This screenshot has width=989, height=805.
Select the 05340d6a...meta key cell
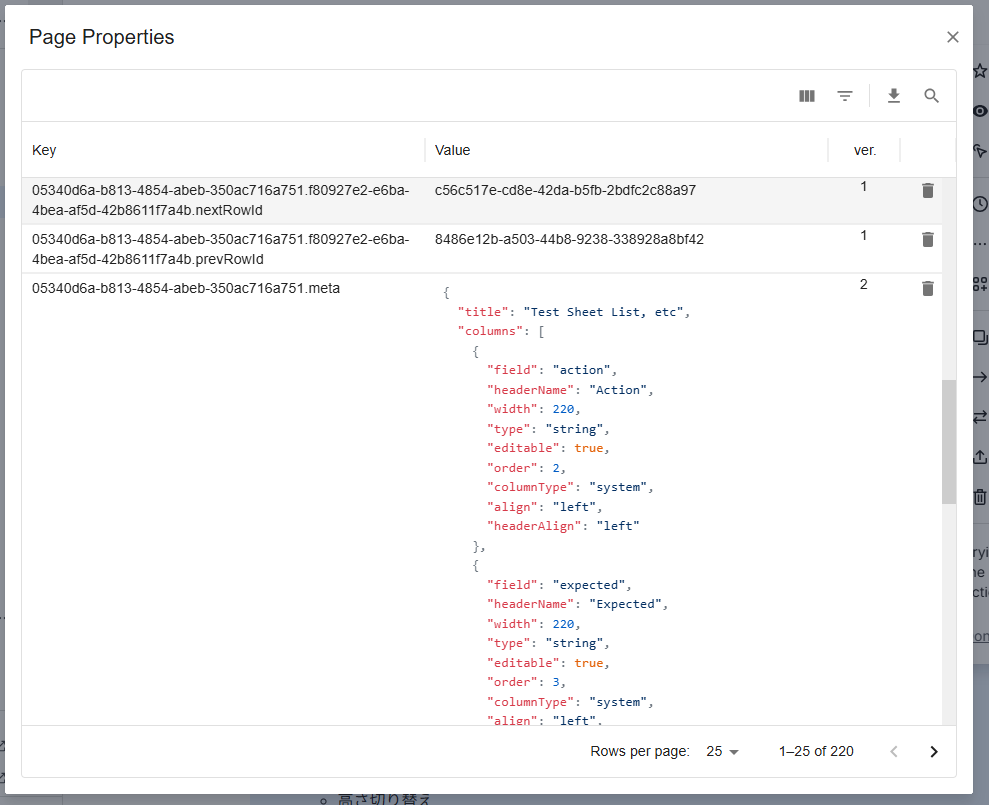click(186, 289)
